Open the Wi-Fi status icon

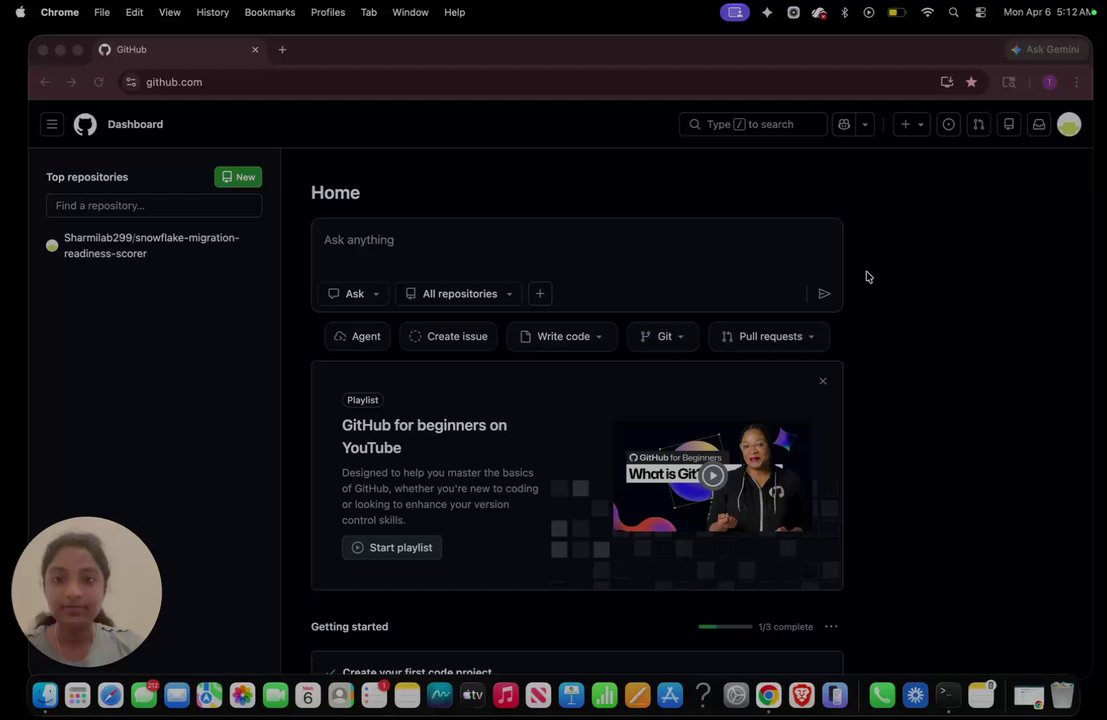(x=927, y=12)
